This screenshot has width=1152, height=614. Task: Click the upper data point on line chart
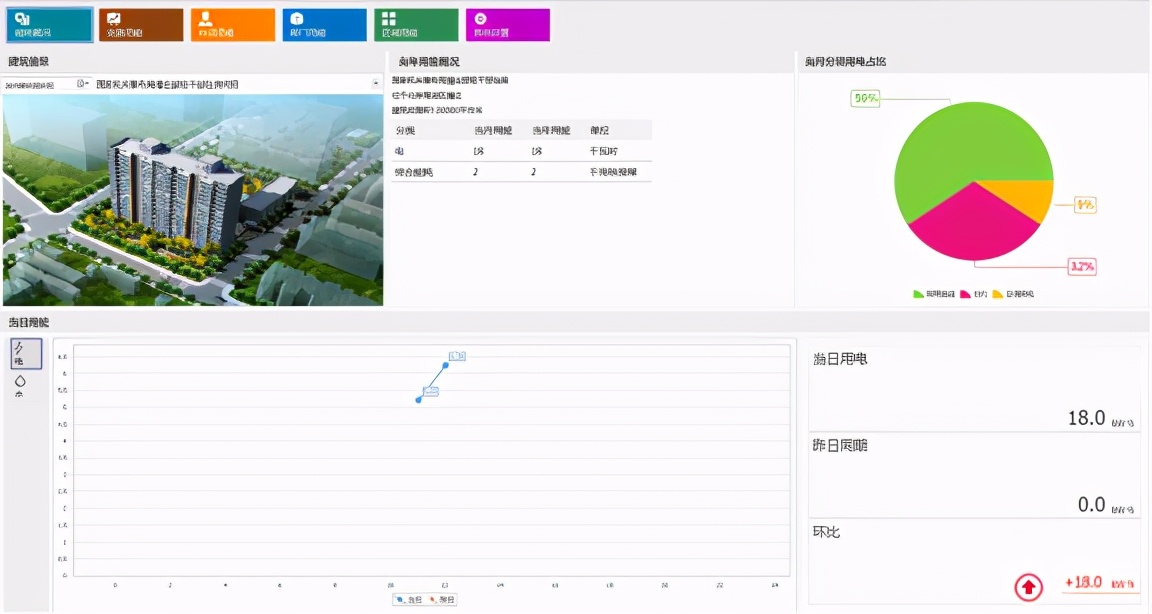click(x=445, y=365)
